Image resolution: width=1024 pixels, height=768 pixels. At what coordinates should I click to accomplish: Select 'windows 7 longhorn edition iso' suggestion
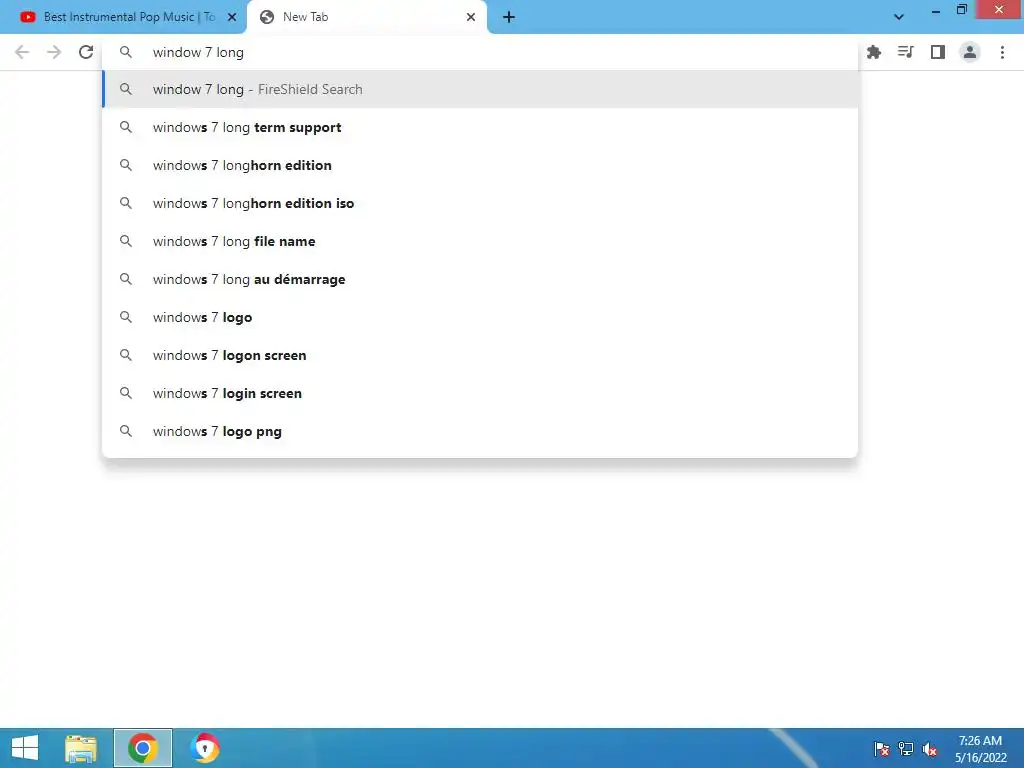(480, 203)
